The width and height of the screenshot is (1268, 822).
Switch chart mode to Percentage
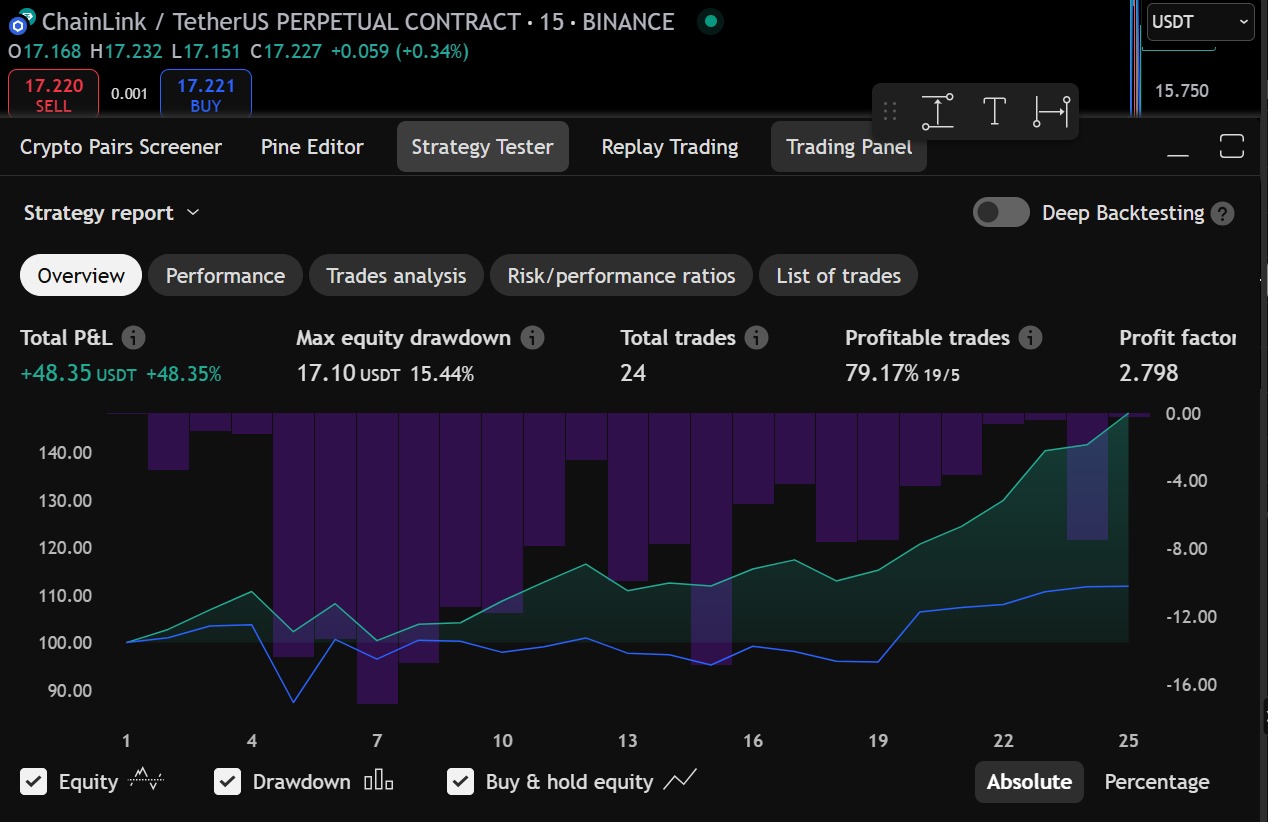pos(1157,781)
